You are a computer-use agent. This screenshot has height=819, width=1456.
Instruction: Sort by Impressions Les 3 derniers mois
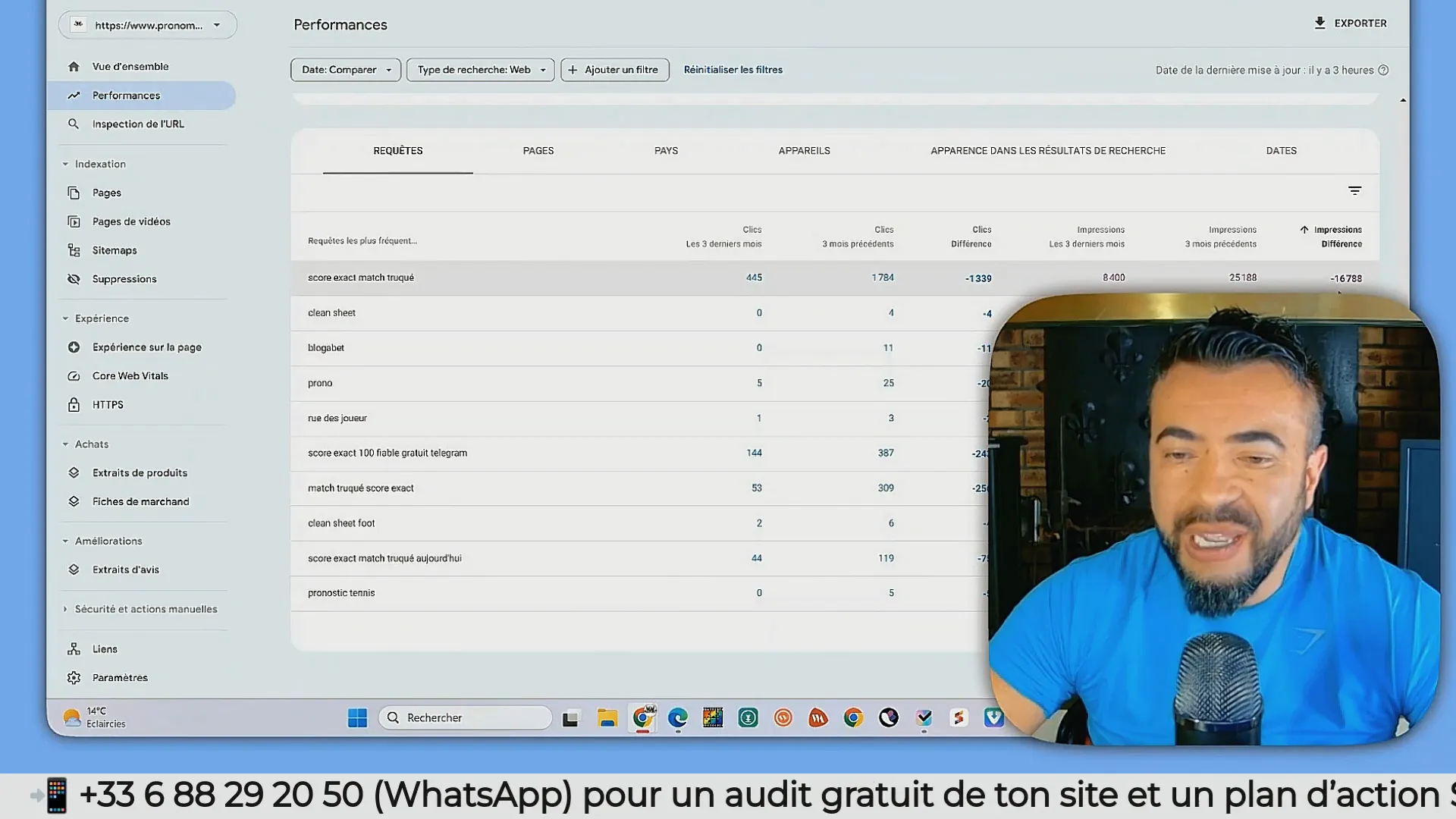click(x=1087, y=237)
